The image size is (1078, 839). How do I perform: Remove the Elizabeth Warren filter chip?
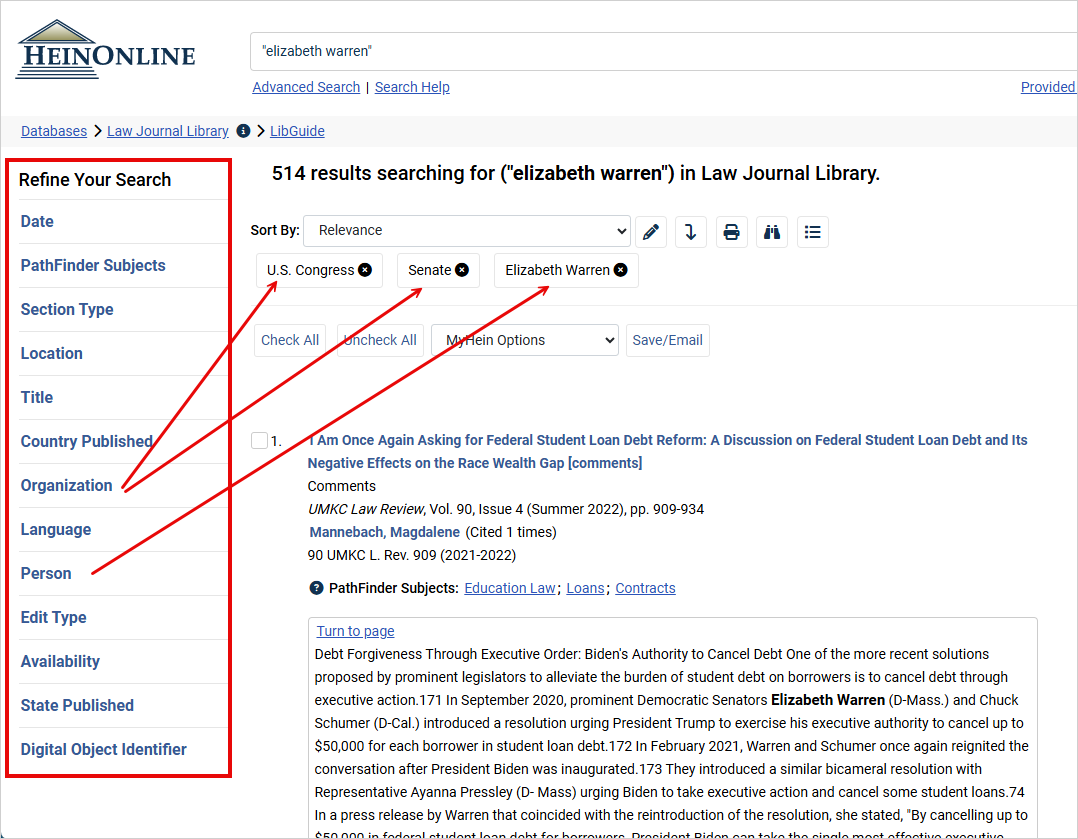coord(620,270)
